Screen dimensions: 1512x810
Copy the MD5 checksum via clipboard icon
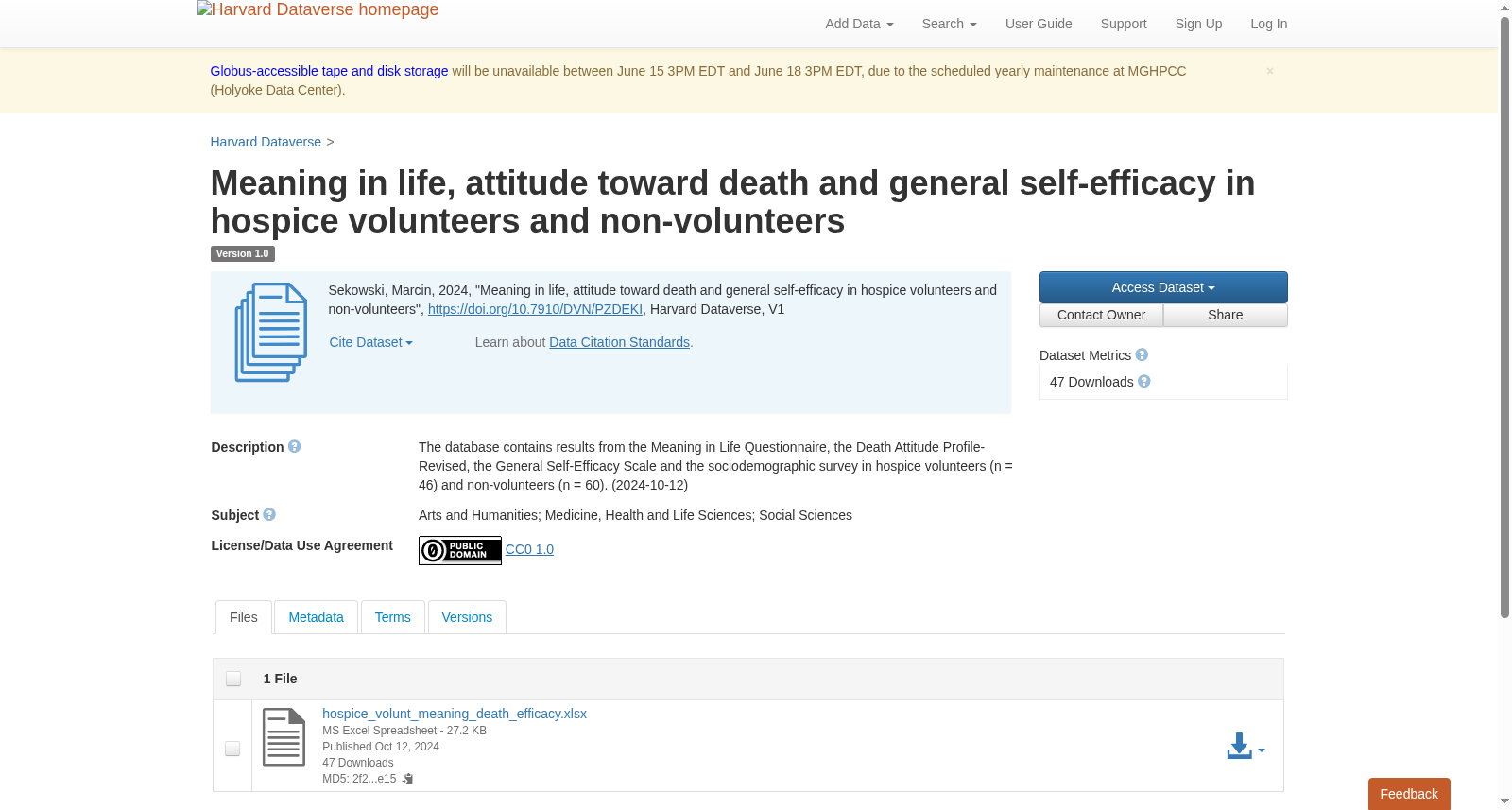pos(408,779)
